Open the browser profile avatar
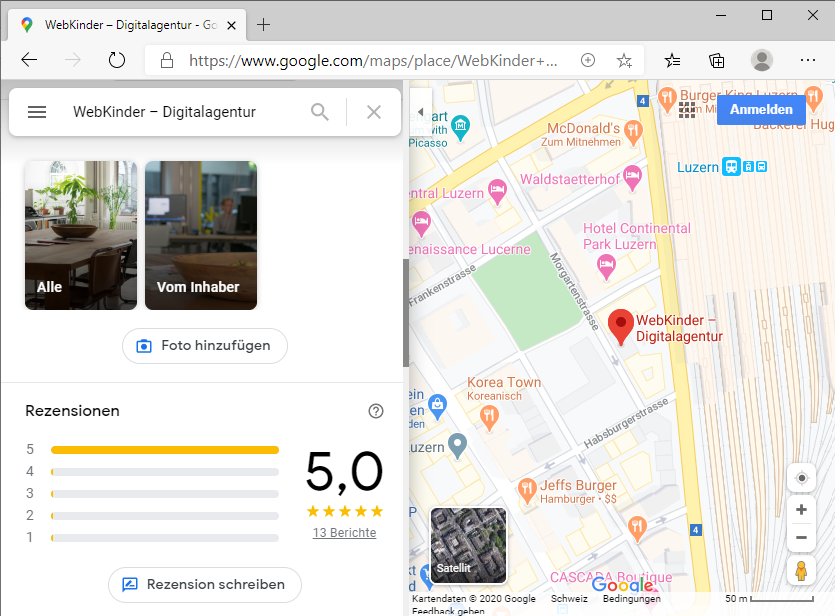This screenshot has height=616, width=835. coord(762,60)
